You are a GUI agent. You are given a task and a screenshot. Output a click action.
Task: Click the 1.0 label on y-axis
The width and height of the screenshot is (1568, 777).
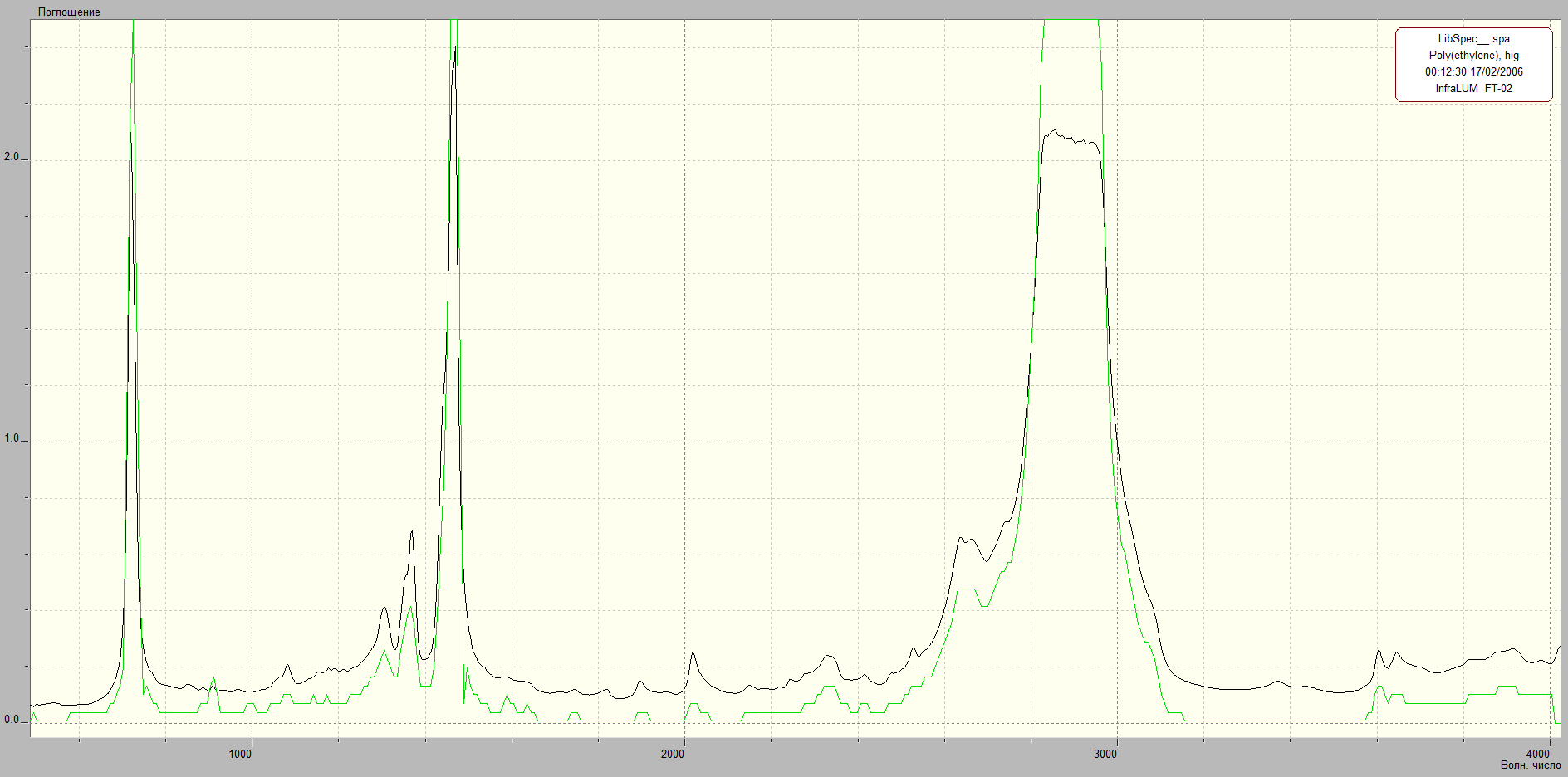pyautogui.click(x=11, y=438)
